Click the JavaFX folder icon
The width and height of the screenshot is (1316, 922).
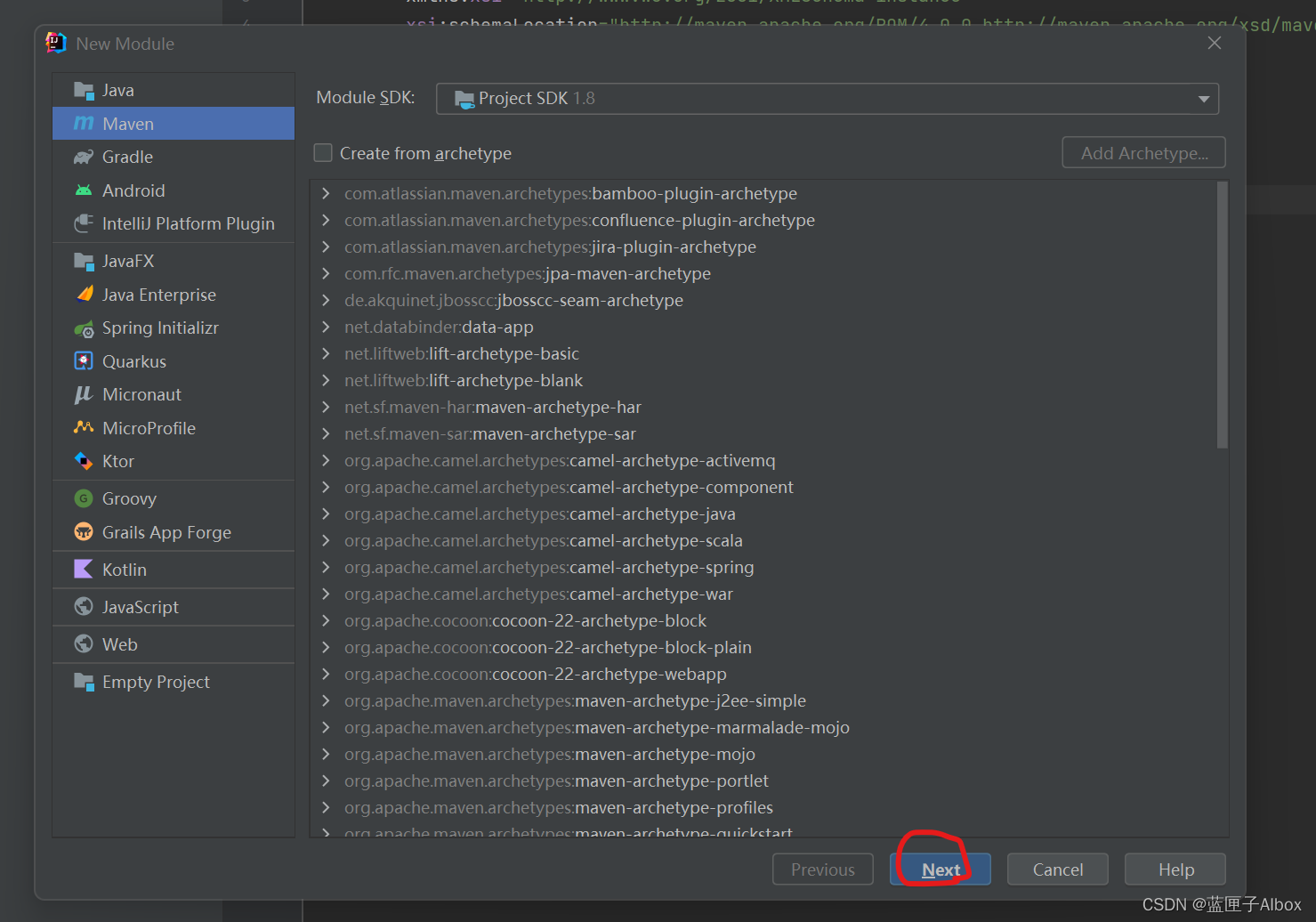pyautogui.click(x=84, y=261)
